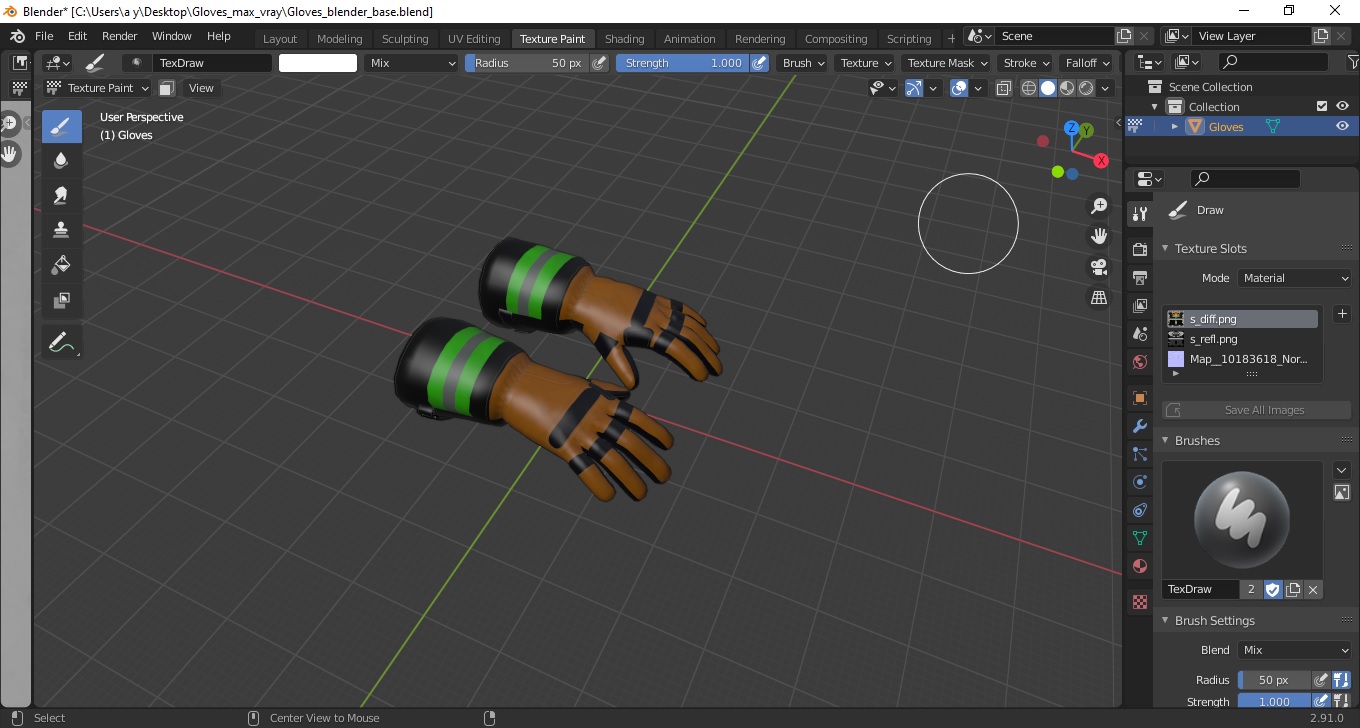This screenshot has width=1360, height=728.
Task: Open the Edit menu
Action: pyautogui.click(x=77, y=36)
